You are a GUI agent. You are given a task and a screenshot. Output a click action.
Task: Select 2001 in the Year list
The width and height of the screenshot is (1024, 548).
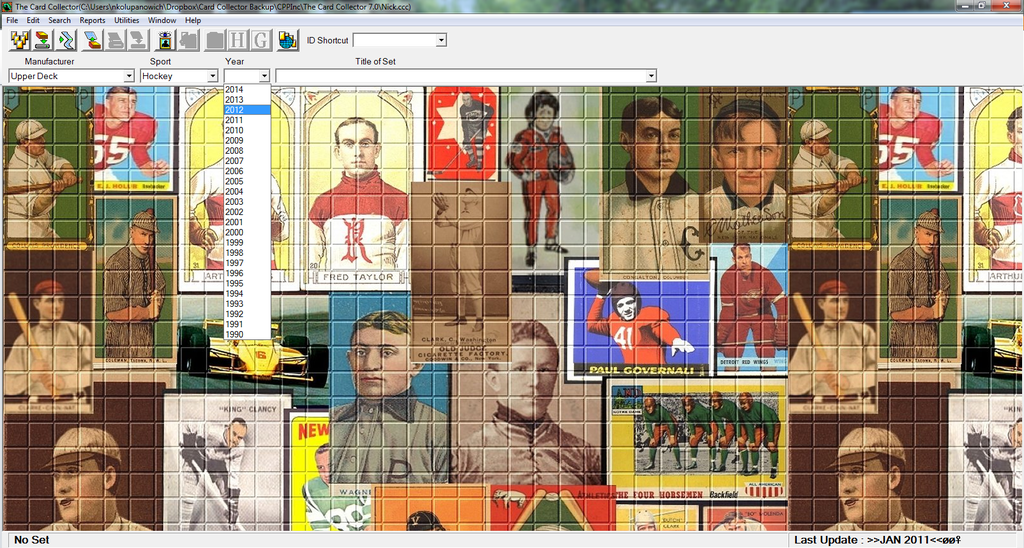click(247, 222)
